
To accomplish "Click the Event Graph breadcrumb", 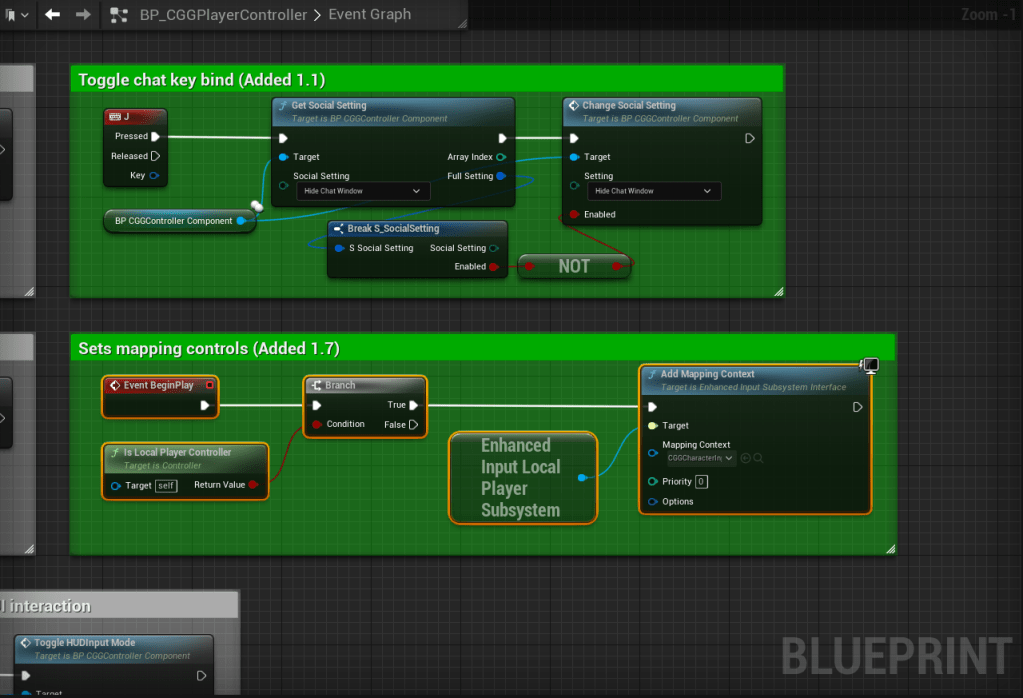I will [x=369, y=15].
